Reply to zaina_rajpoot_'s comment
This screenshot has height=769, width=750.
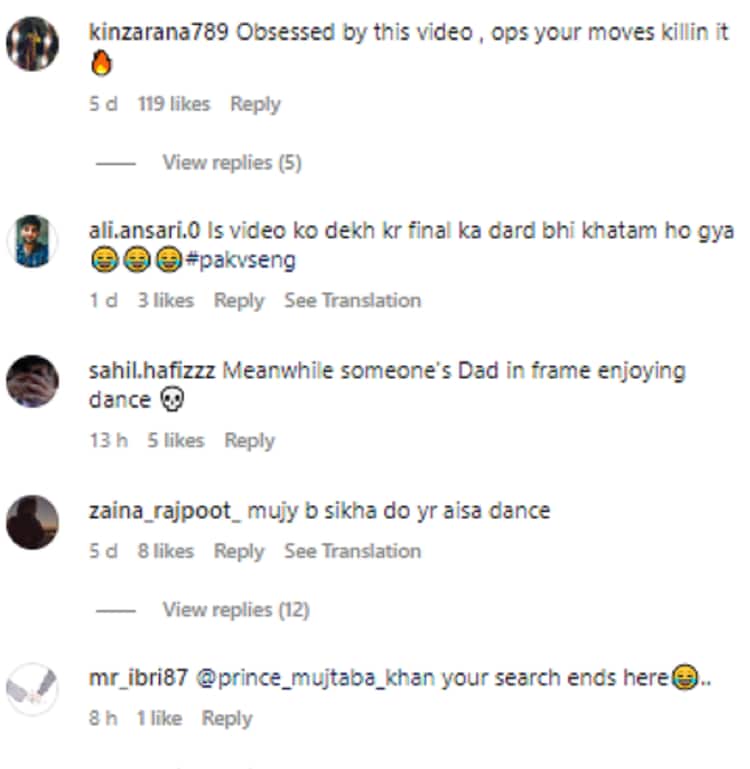coord(239,551)
